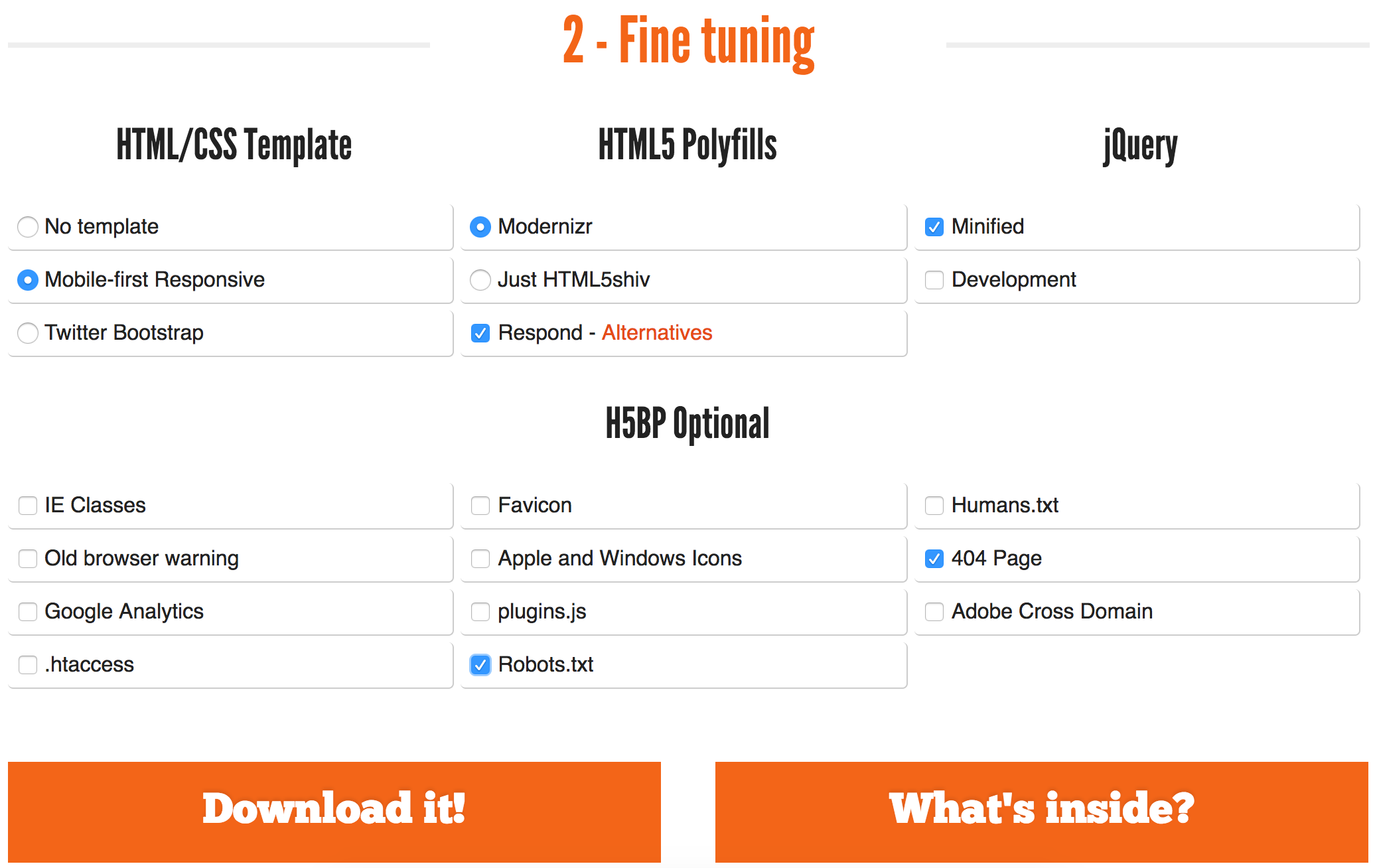Enable the Development jQuery option

[x=934, y=278]
